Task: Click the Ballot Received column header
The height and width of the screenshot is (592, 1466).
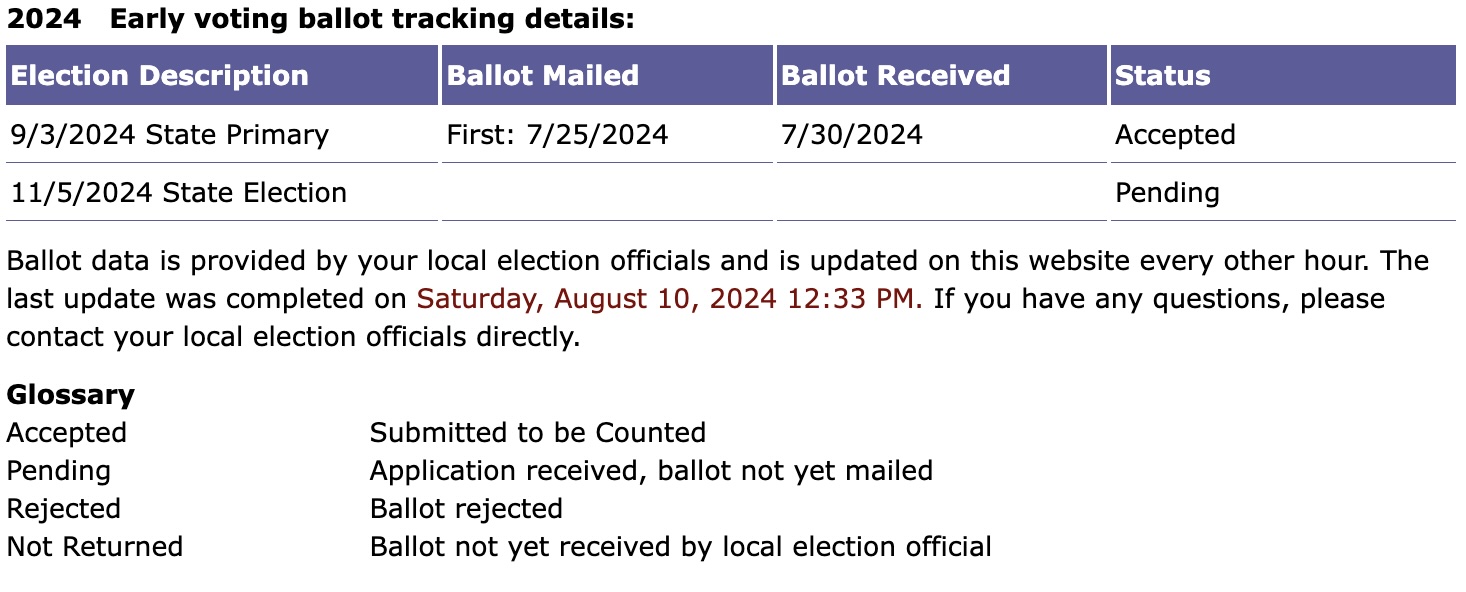Action: click(941, 75)
